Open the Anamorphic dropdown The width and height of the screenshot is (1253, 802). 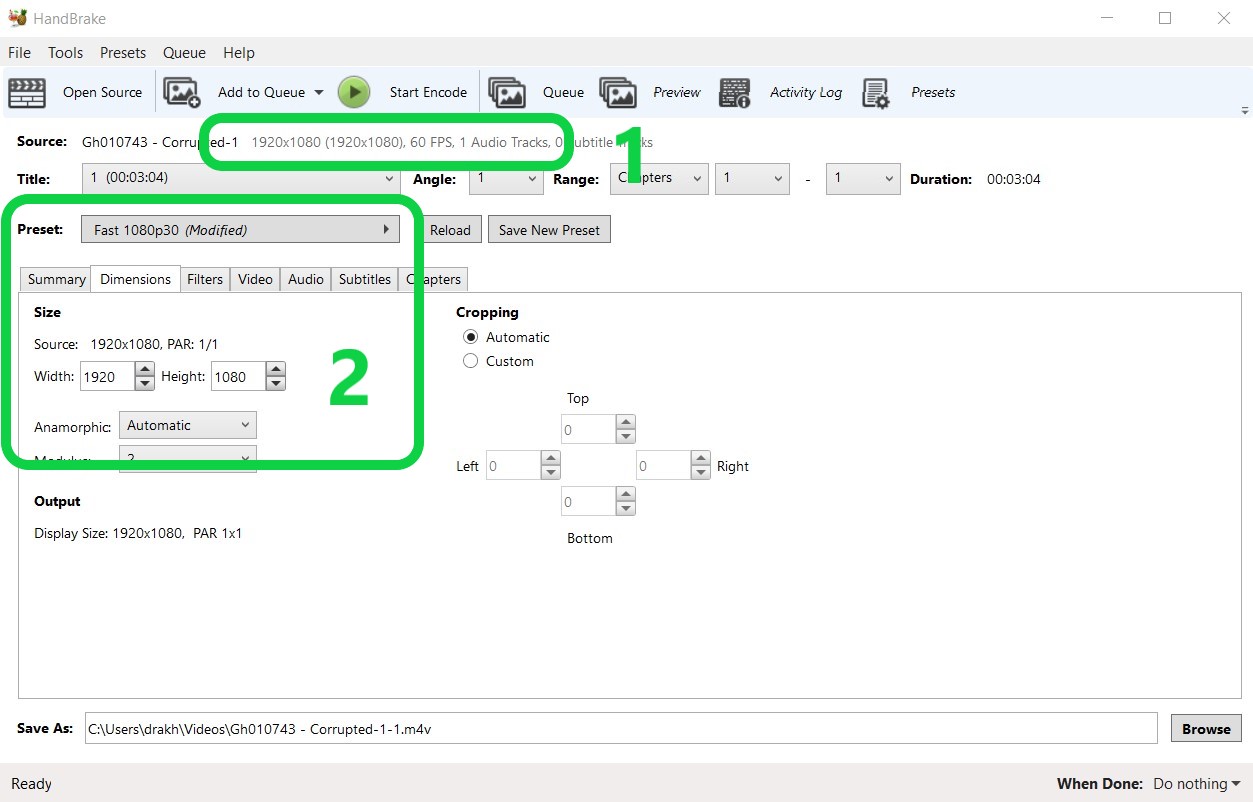pos(187,425)
